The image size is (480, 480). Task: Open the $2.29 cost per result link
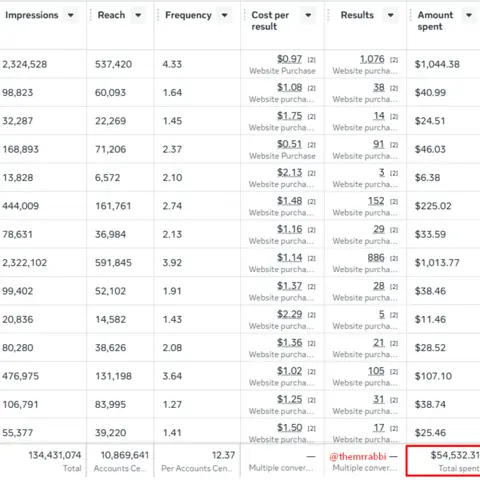click(290, 314)
